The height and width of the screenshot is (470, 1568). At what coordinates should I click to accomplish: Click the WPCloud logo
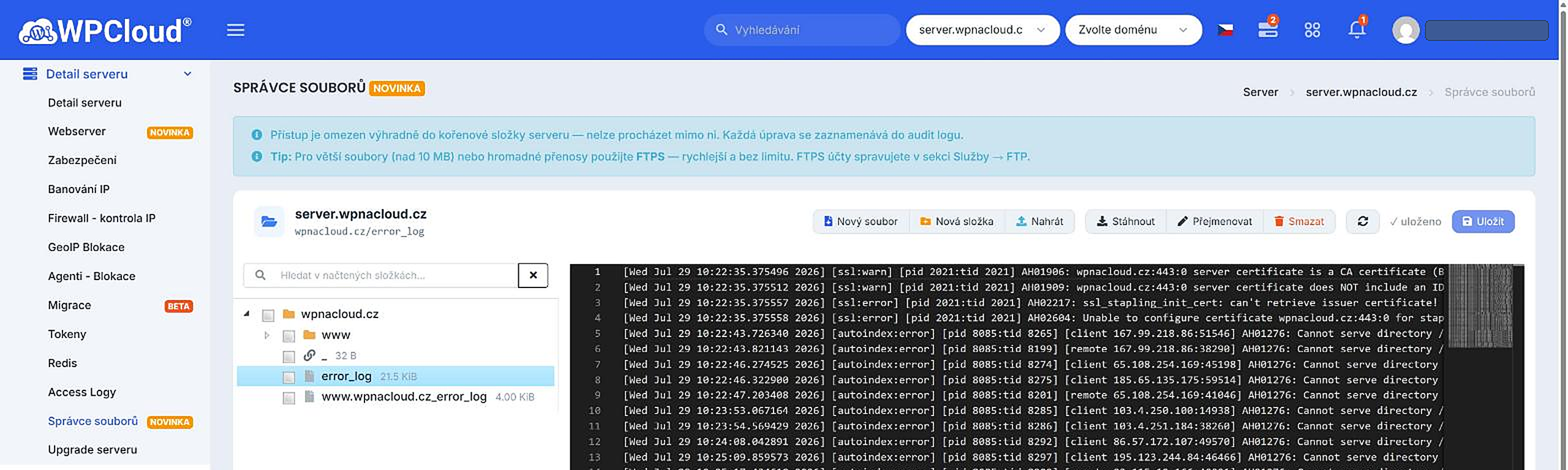[105, 31]
